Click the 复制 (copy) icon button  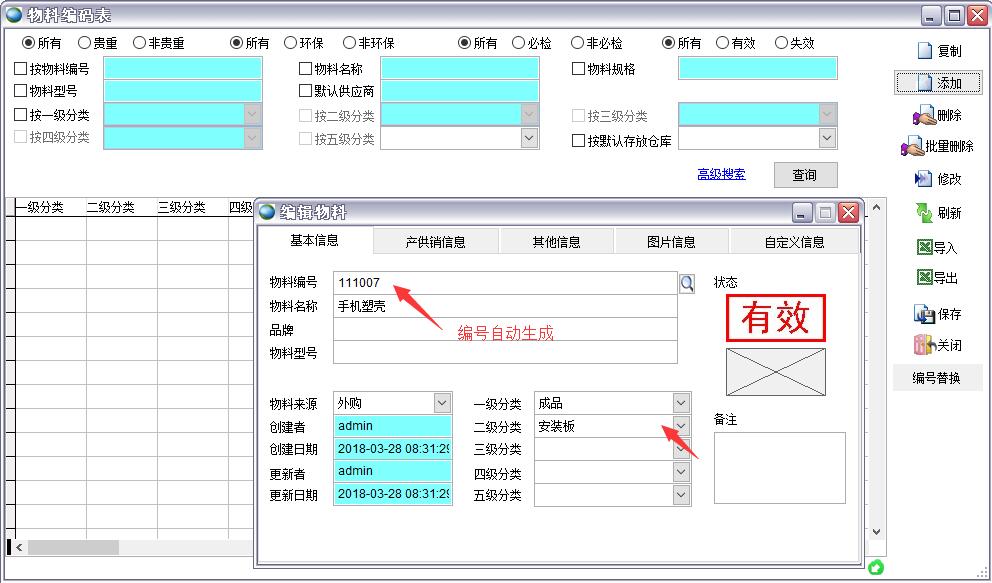click(937, 51)
